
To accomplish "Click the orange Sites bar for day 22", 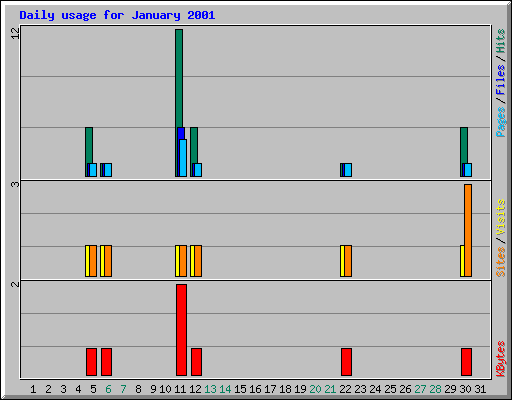I will click(348, 261).
